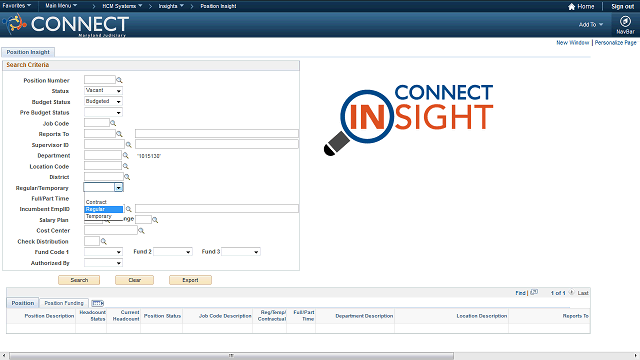Click the Sign out link
640x360 pixels.
tap(622, 7)
